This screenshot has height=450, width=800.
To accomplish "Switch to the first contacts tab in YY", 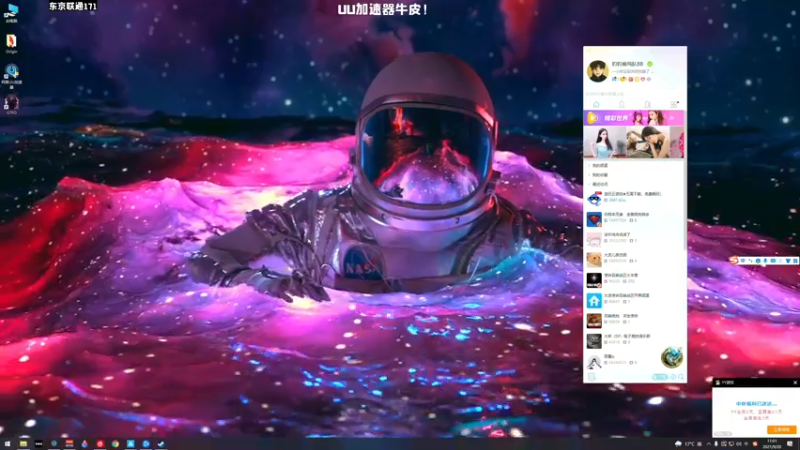I will (621, 105).
